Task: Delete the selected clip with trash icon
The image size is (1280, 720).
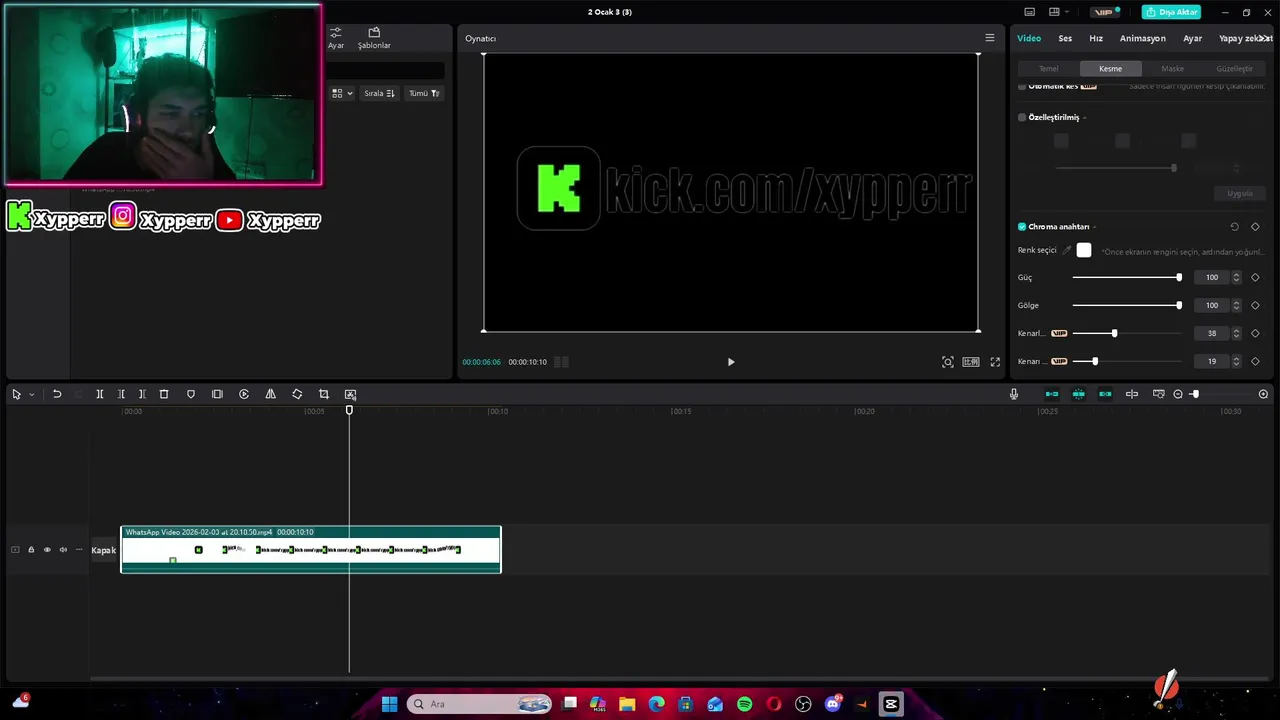Action: point(164,394)
